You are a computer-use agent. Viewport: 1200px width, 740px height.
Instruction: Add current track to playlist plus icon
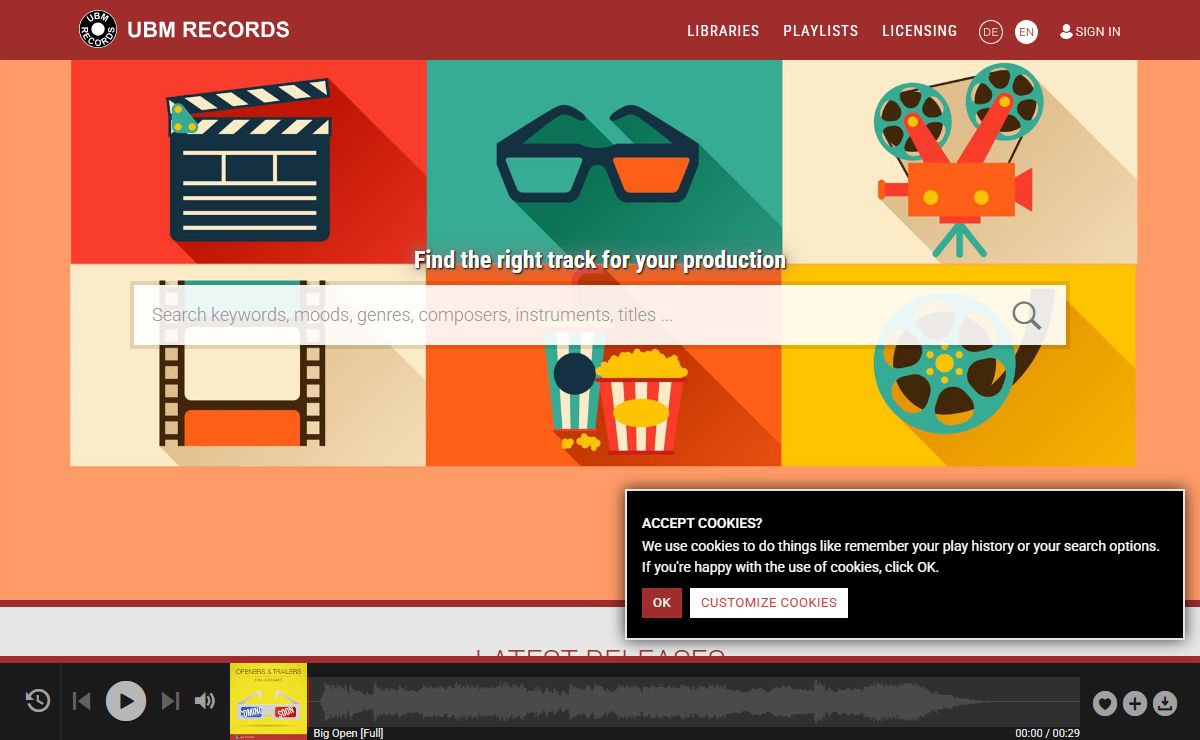coord(1134,704)
